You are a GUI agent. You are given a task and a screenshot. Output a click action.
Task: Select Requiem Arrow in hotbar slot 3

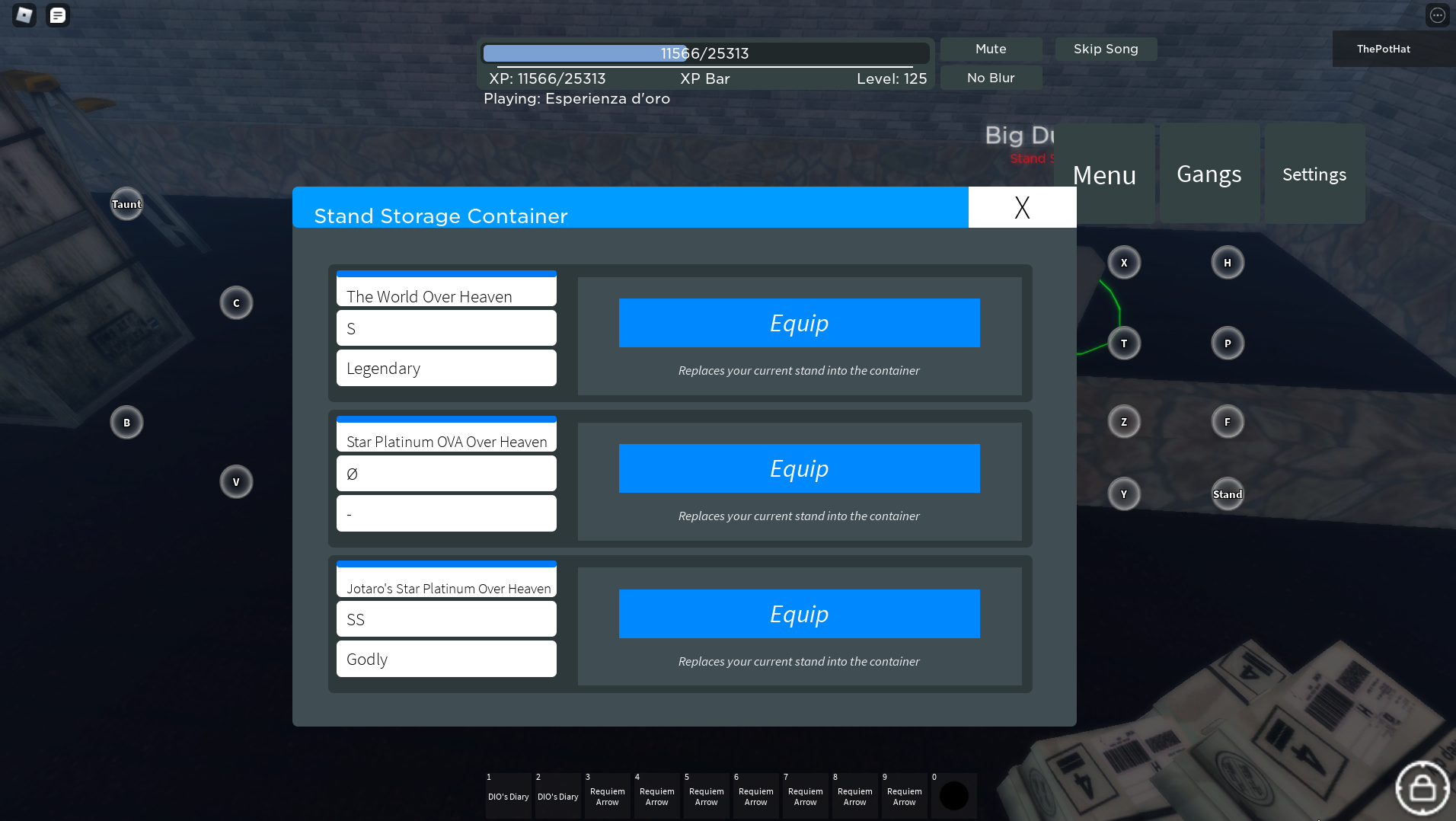607,796
